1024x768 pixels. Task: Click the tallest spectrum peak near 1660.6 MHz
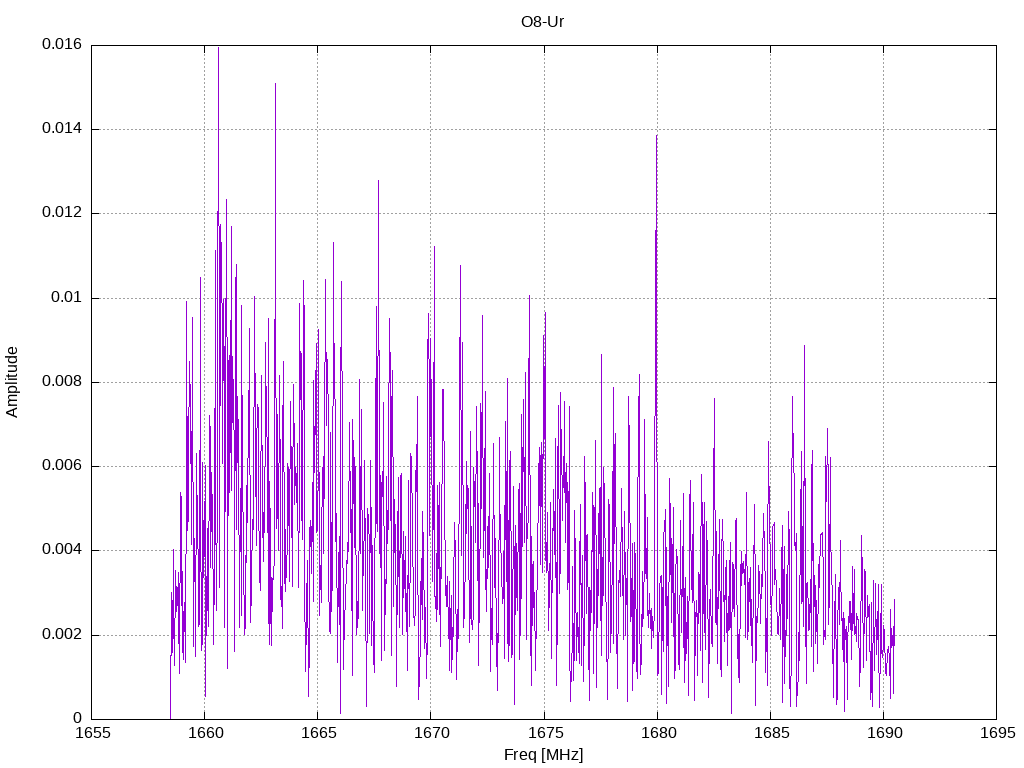pos(218,48)
